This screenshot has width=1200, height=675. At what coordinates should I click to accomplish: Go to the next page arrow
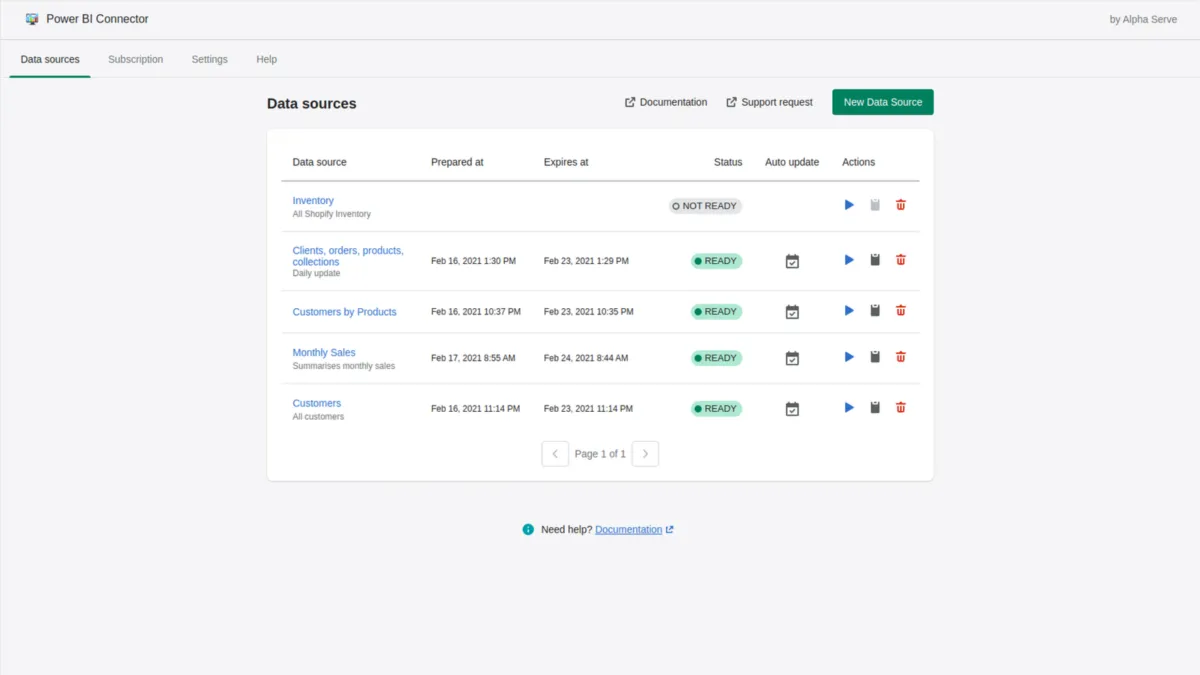coord(645,454)
